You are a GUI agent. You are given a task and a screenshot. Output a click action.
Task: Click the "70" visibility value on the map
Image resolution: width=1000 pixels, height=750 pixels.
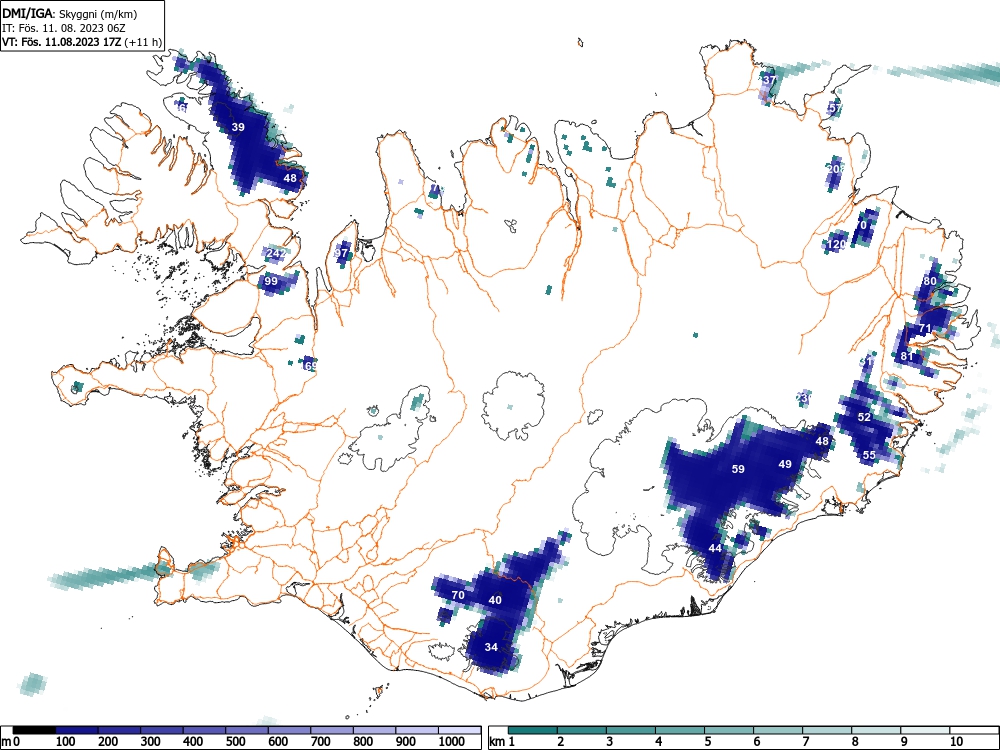click(458, 595)
